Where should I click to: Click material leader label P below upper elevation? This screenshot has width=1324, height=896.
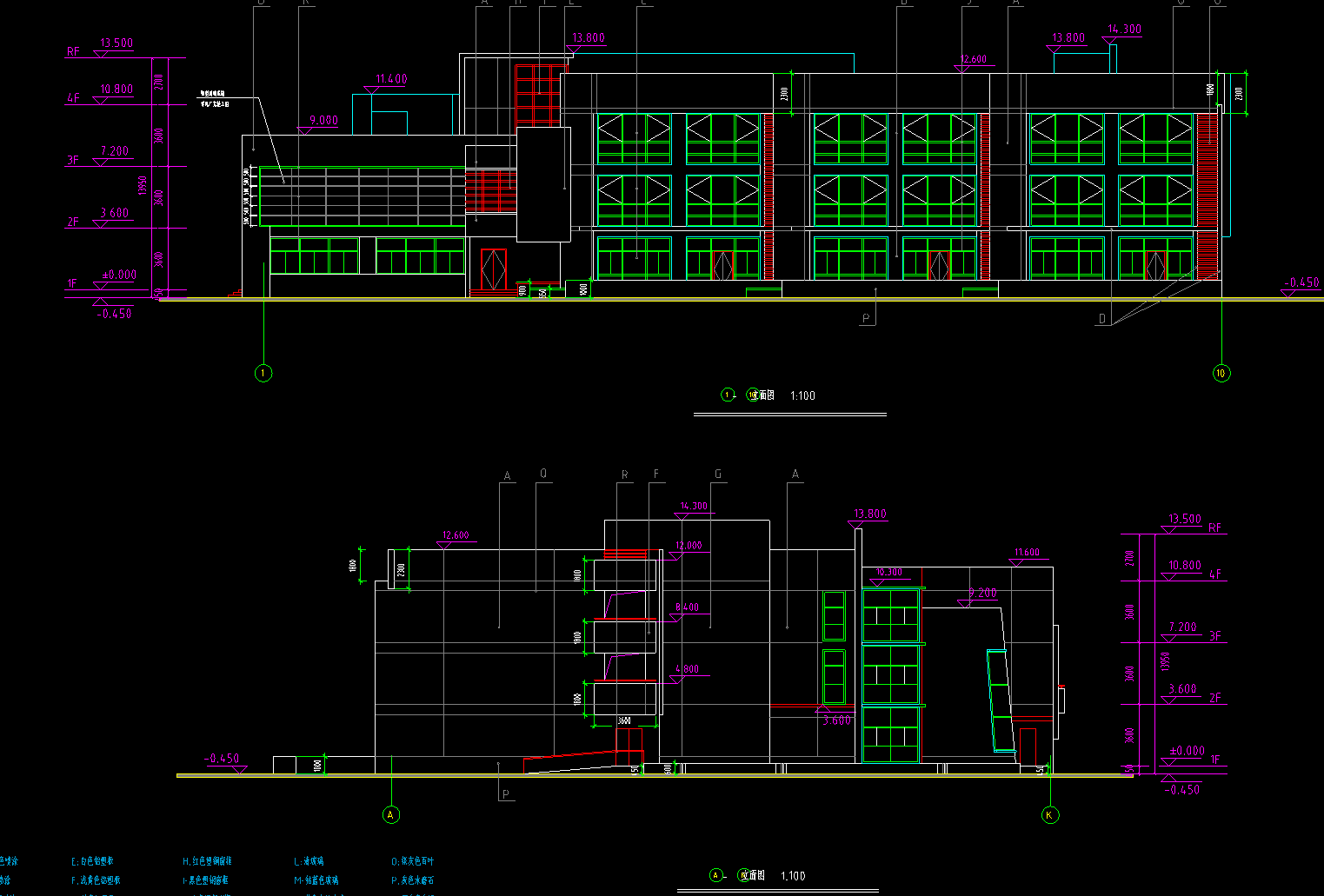(865, 319)
